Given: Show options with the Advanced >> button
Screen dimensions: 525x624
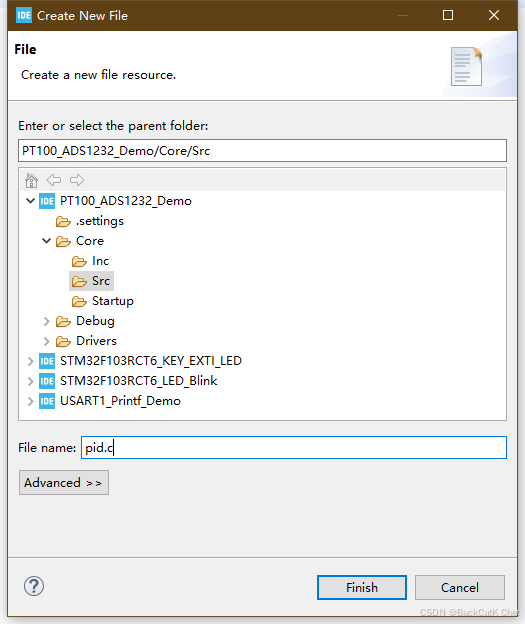Looking at the screenshot, I should 64,483.
